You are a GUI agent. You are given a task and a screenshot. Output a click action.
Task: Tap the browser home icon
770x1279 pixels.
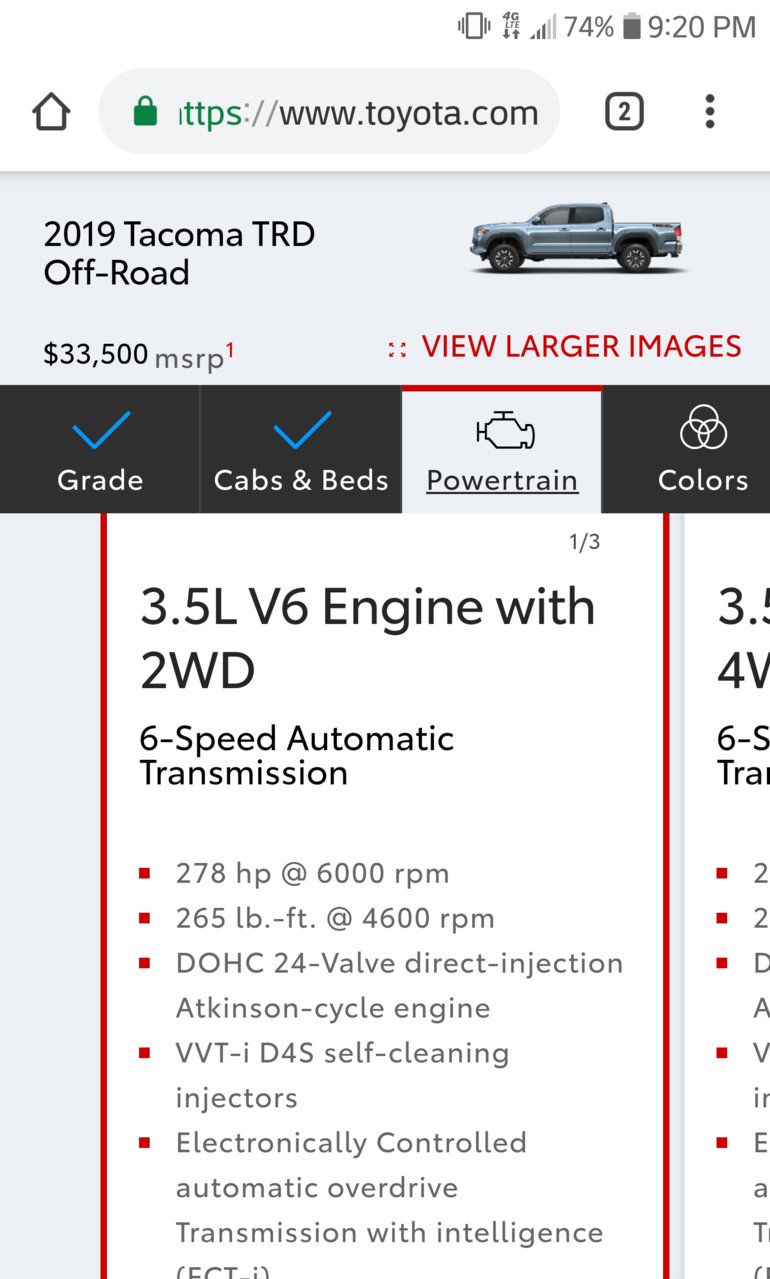(51, 112)
